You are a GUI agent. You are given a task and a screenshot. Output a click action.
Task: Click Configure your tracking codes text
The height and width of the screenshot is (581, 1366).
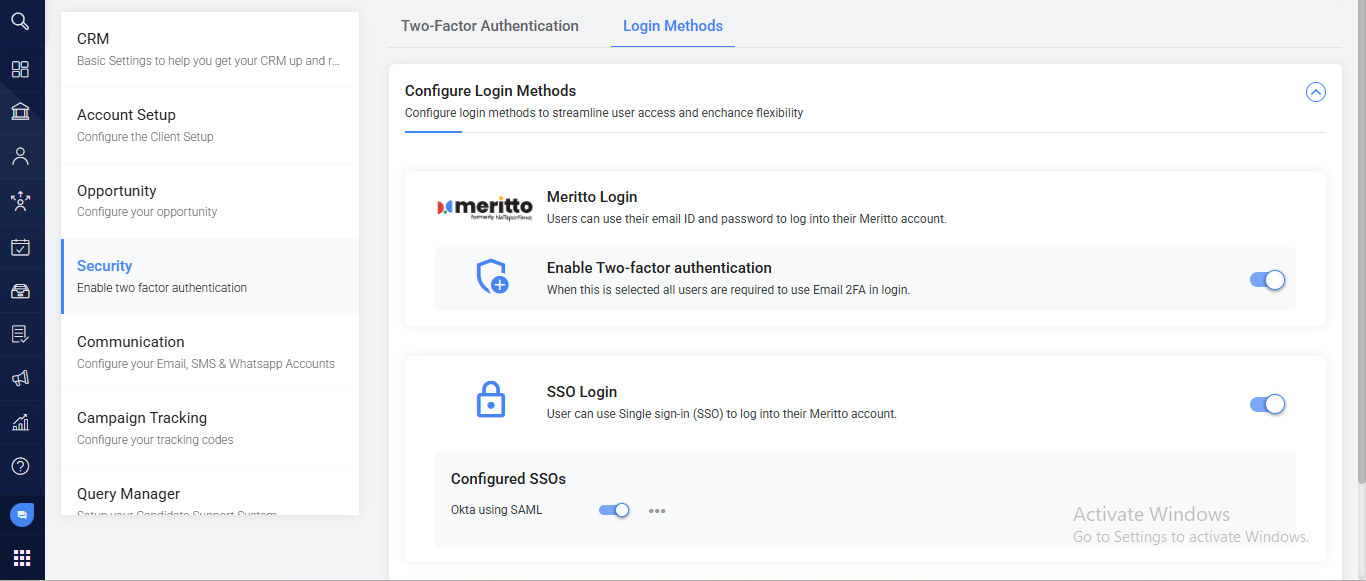pos(155,440)
